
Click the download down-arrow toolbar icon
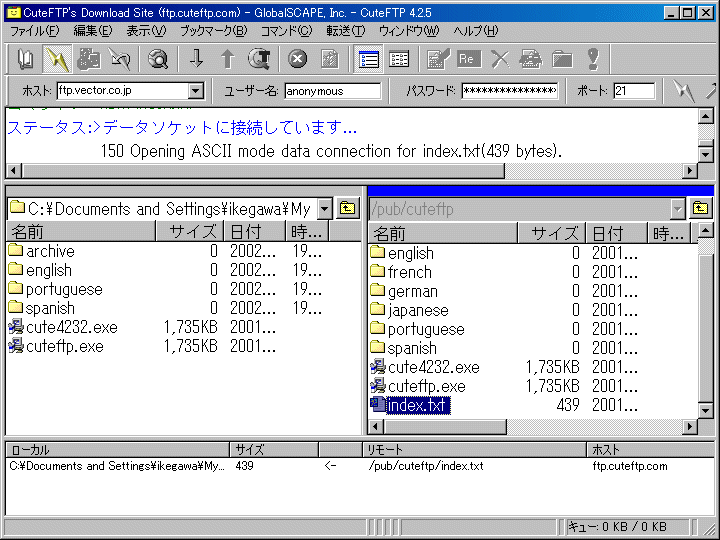(x=197, y=59)
